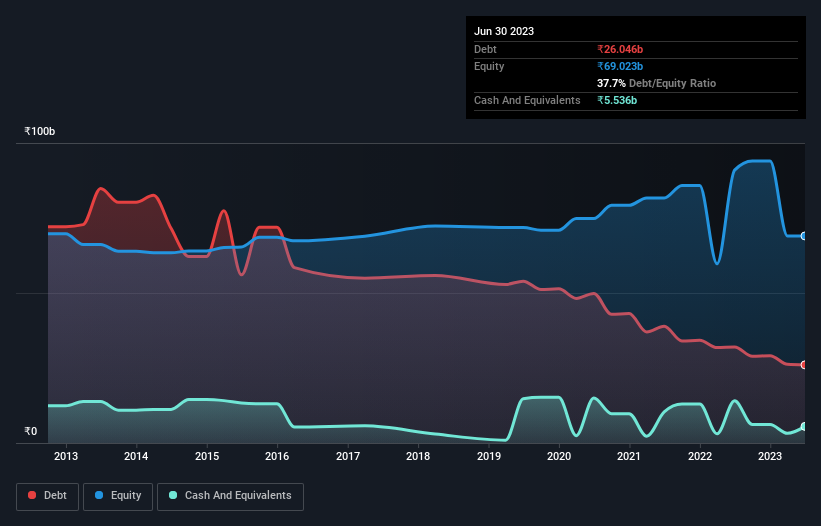Click the ₹100b y-axis label
This screenshot has height=526, width=821.
39,131
